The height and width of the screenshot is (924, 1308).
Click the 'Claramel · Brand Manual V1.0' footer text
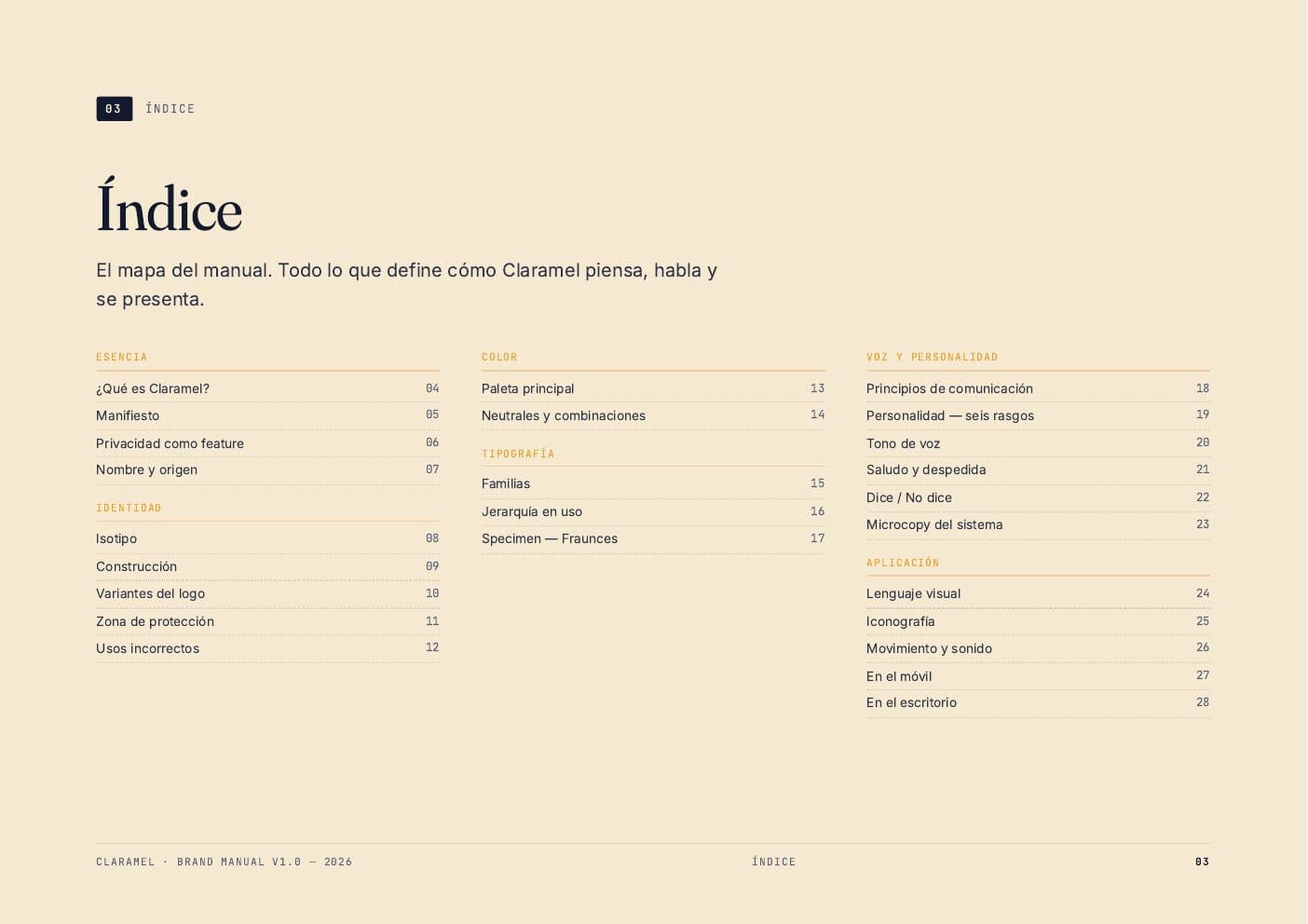click(x=224, y=862)
